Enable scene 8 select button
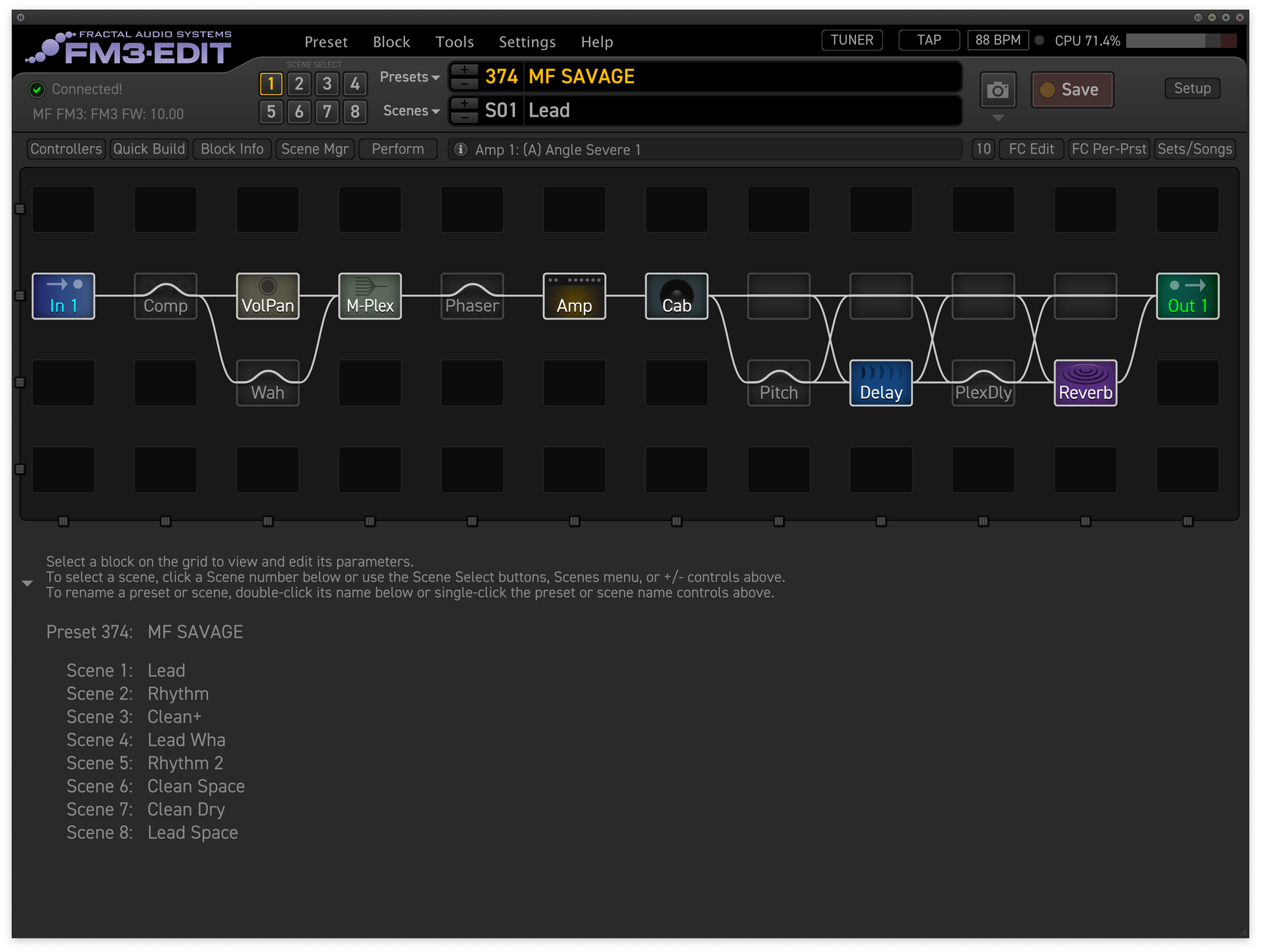1261x952 pixels. click(354, 111)
